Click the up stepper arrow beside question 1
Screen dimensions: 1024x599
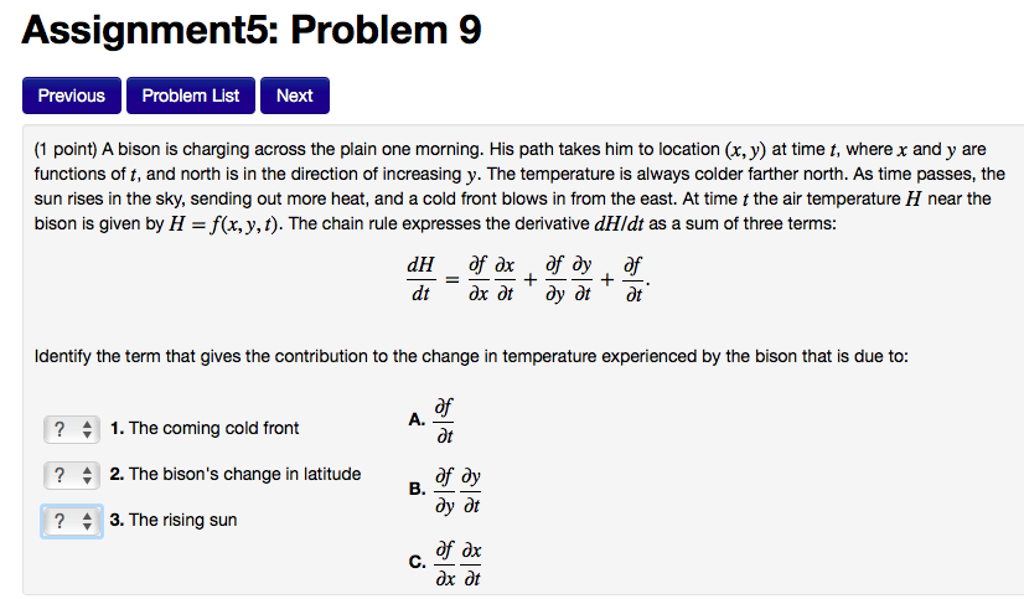coord(89,424)
